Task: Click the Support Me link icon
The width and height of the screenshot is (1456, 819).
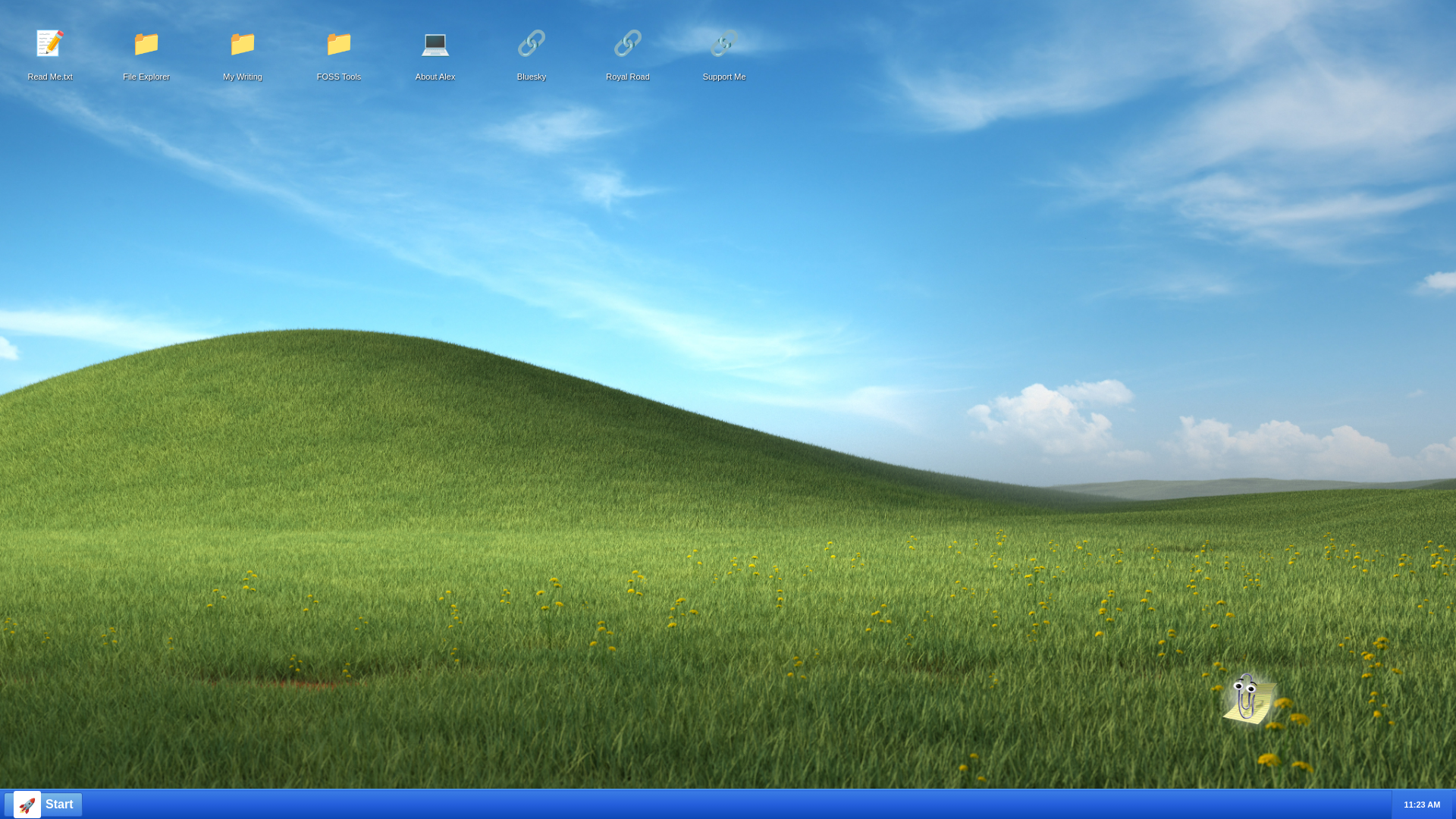Action: (724, 44)
